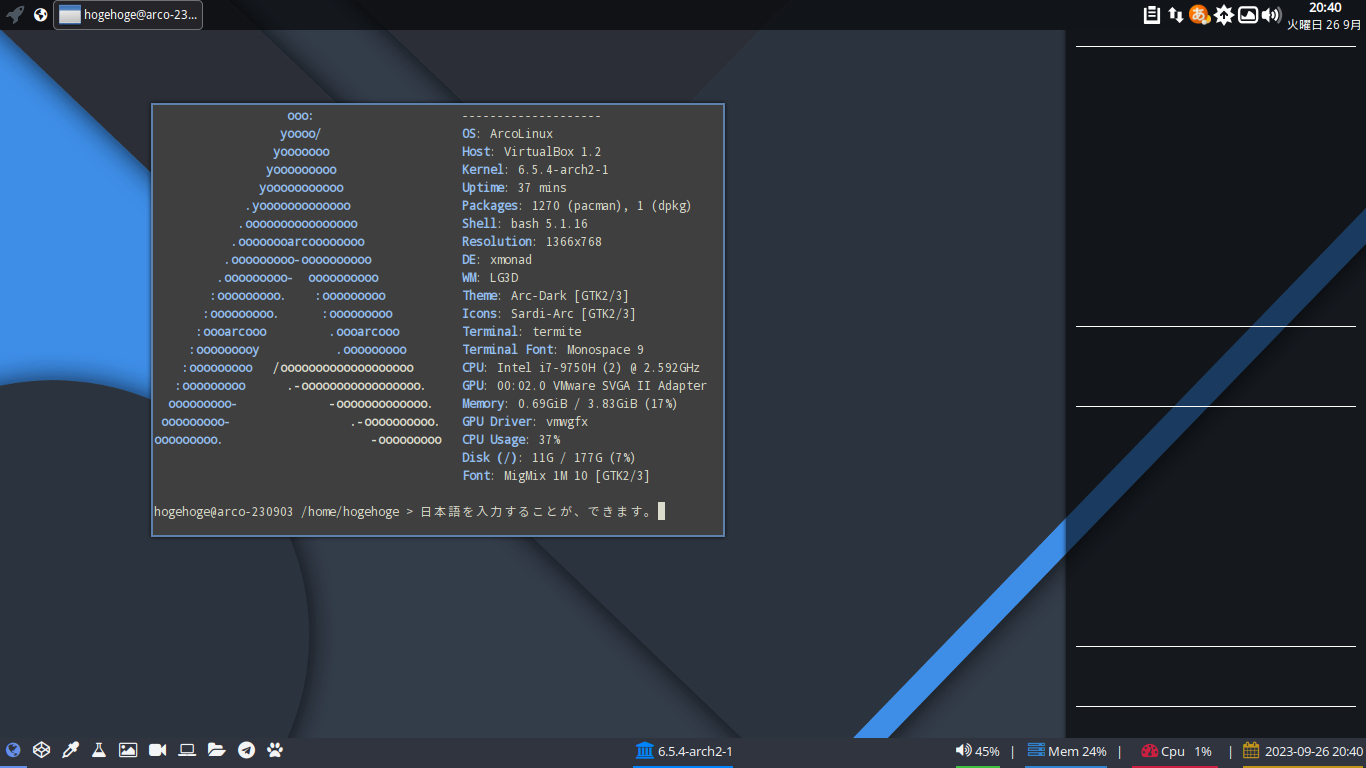1366x768 pixels.
Task: Open the network up/down arrows tray icon
Action: click(x=1176, y=15)
